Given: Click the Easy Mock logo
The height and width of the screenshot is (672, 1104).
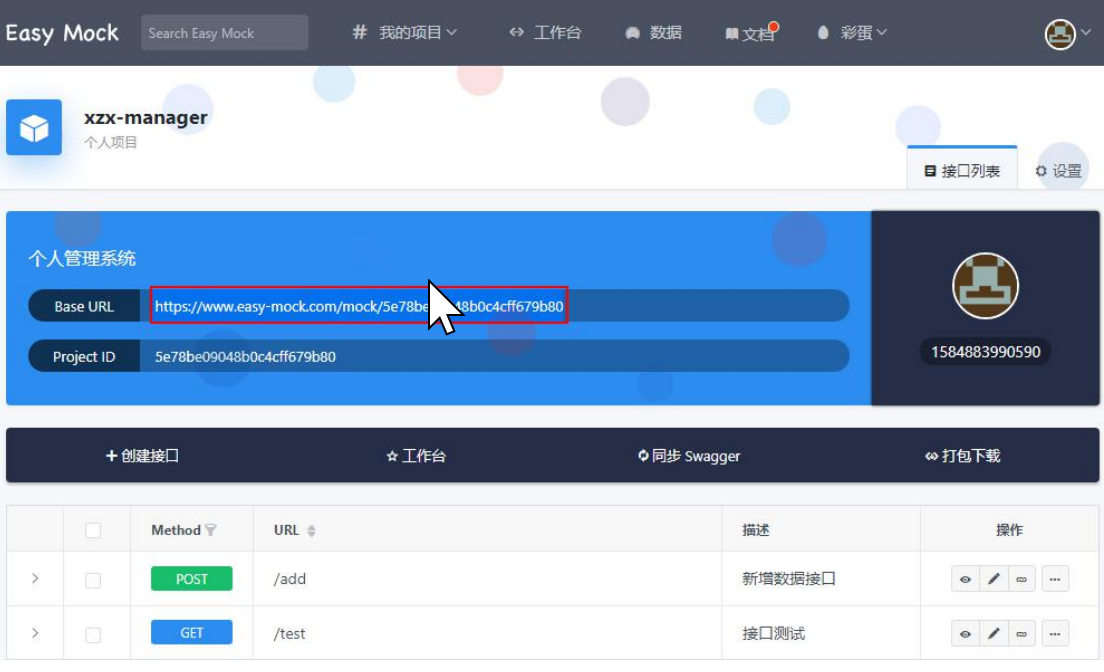Looking at the screenshot, I should [x=62, y=33].
